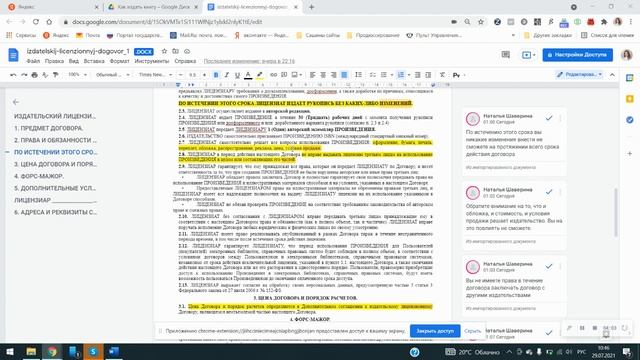This screenshot has width=640, height=360.
Task: Align text left
Action: tap(313, 75)
